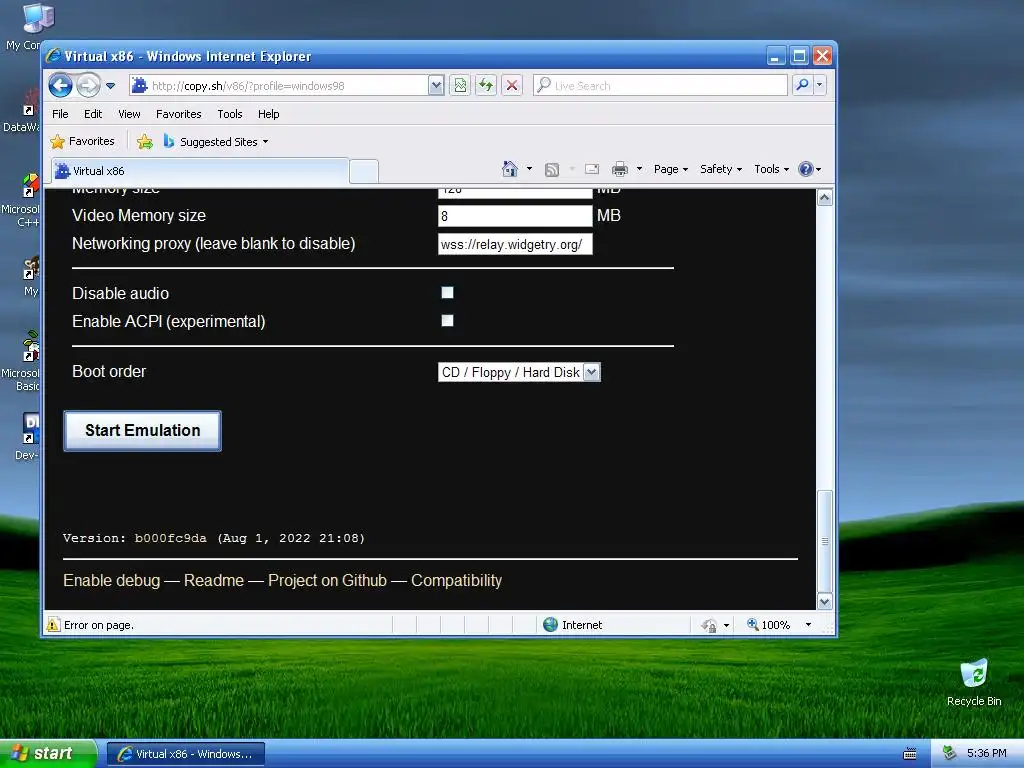Open the File menu

click(x=60, y=114)
